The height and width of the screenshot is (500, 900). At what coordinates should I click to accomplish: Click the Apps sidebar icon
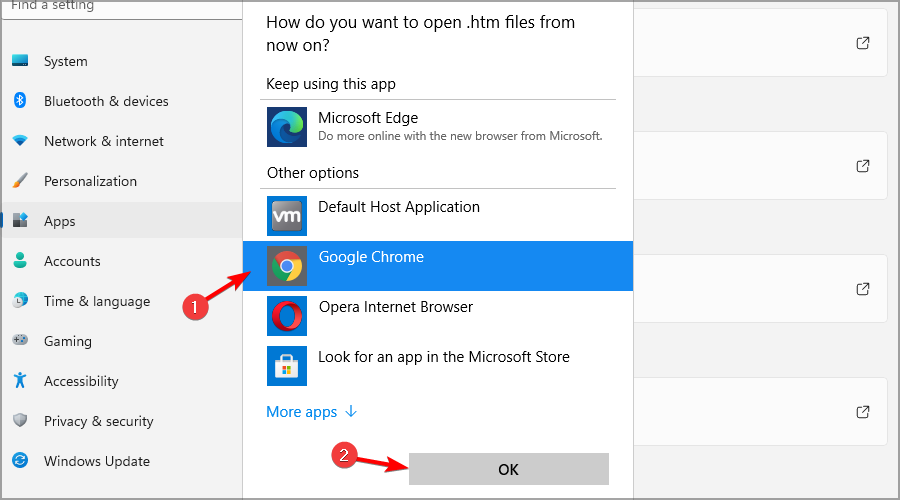(x=20, y=220)
